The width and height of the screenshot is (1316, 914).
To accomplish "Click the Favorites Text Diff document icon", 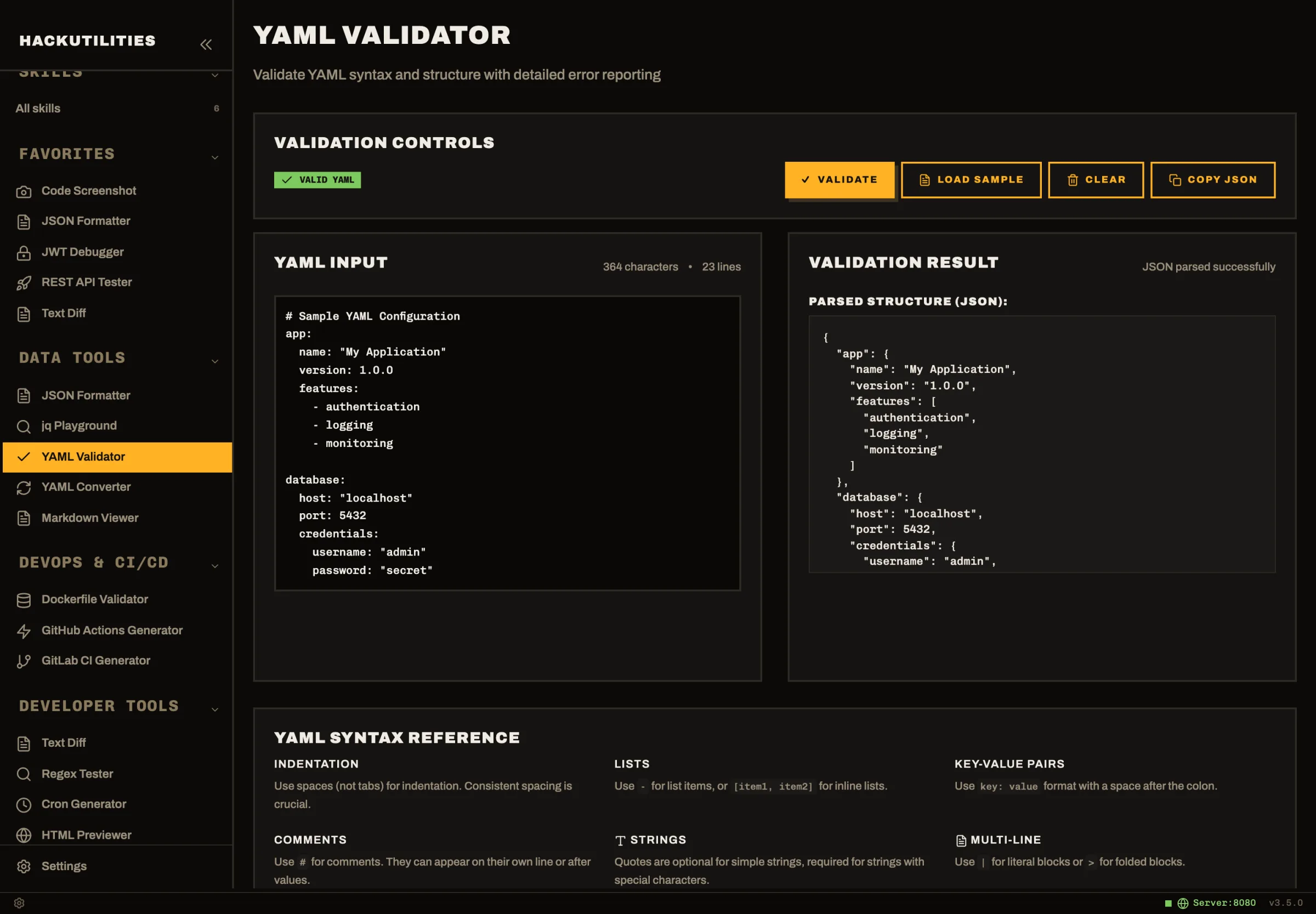I will click(x=24, y=314).
